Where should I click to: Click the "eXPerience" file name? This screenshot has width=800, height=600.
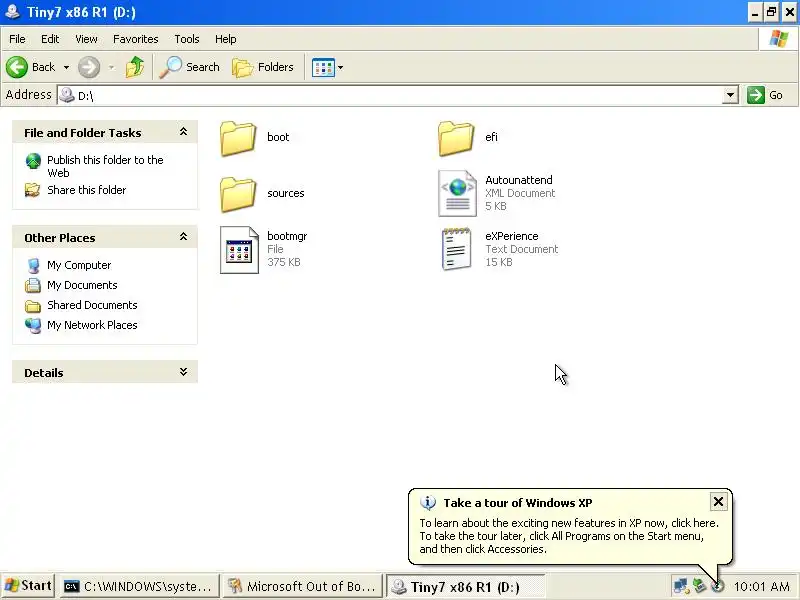(x=512, y=236)
